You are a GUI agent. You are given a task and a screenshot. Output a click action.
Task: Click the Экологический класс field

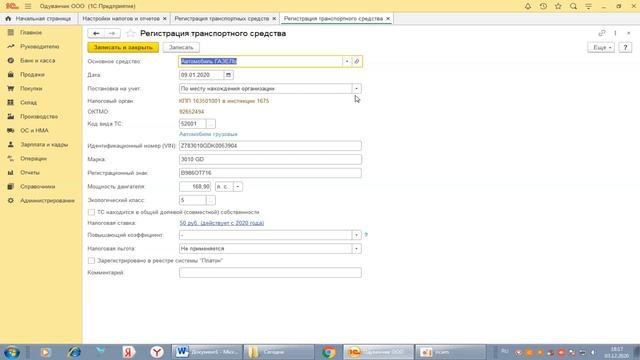click(x=192, y=200)
